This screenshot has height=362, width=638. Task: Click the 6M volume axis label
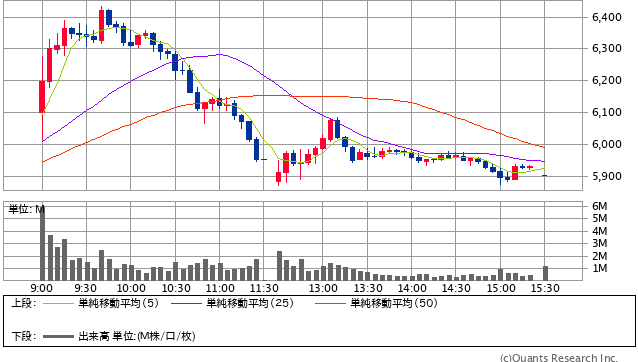tap(600, 206)
